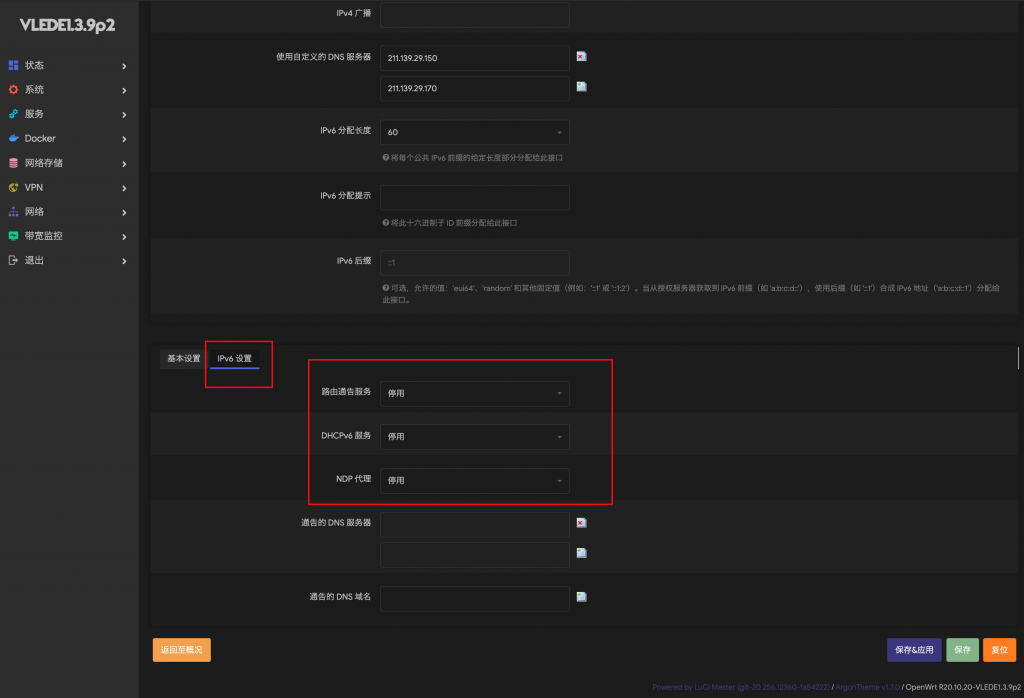Click the 网络存储 storage icon
1024x698 pixels.
pos(13,163)
